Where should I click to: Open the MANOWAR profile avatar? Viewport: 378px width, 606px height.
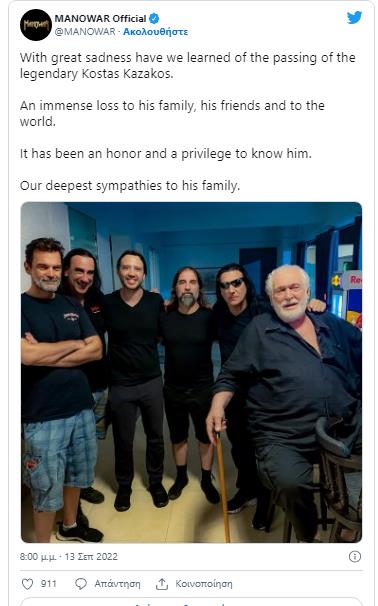coord(36,25)
